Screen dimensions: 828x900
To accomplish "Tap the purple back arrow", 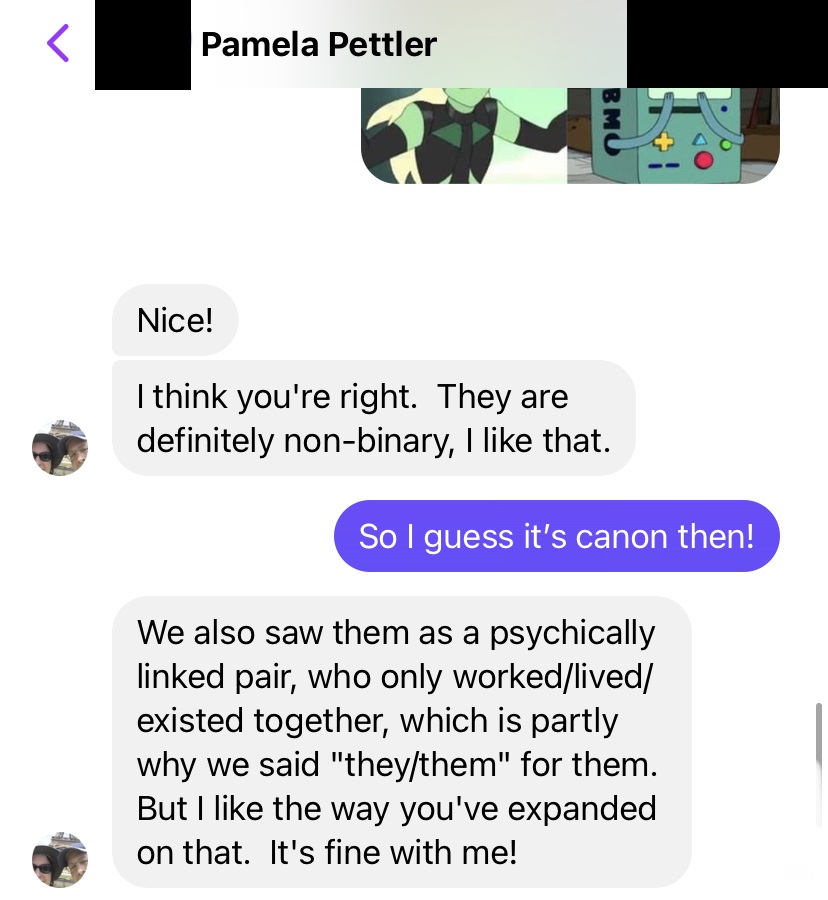I will click(58, 43).
